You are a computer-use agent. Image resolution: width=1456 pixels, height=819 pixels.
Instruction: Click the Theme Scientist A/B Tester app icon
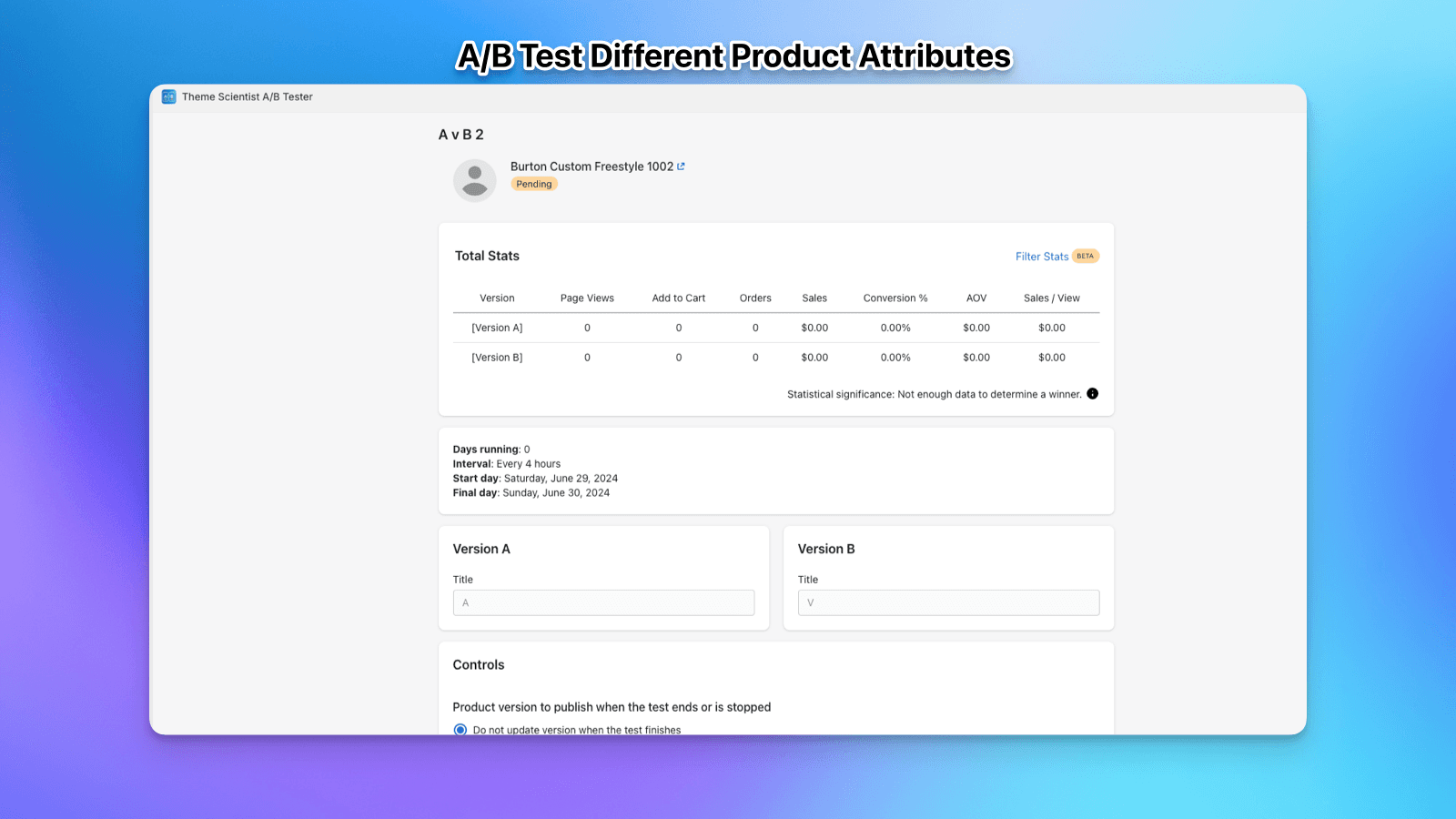168,96
